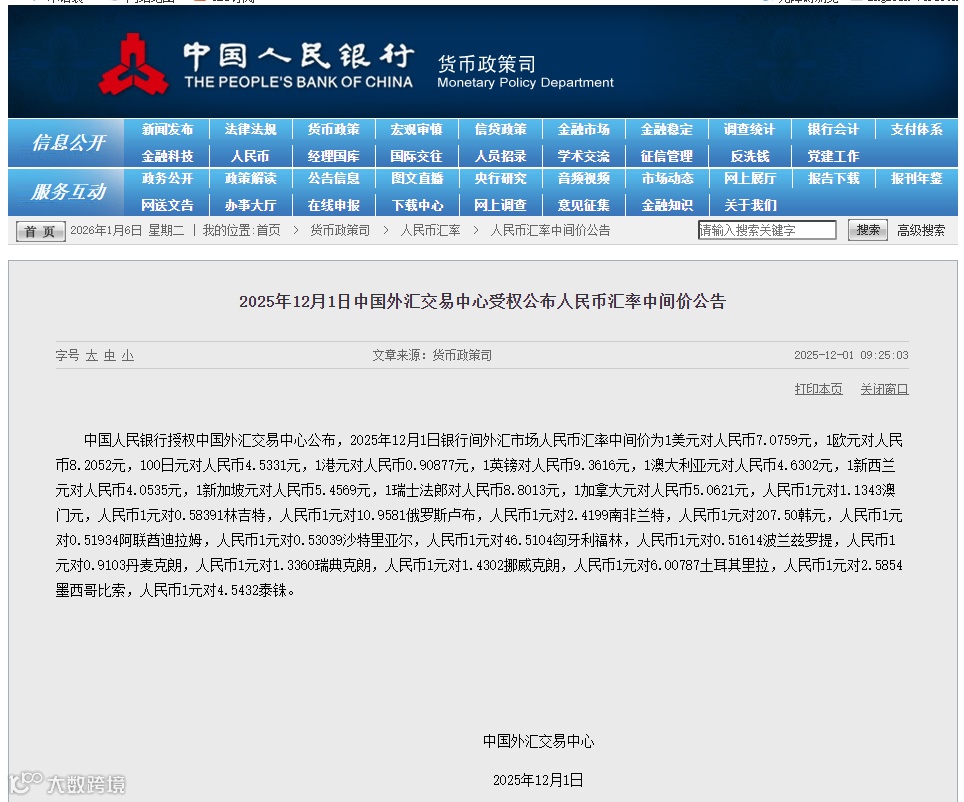Click the article title heading
The image size is (964, 802).
coord(482,301)
